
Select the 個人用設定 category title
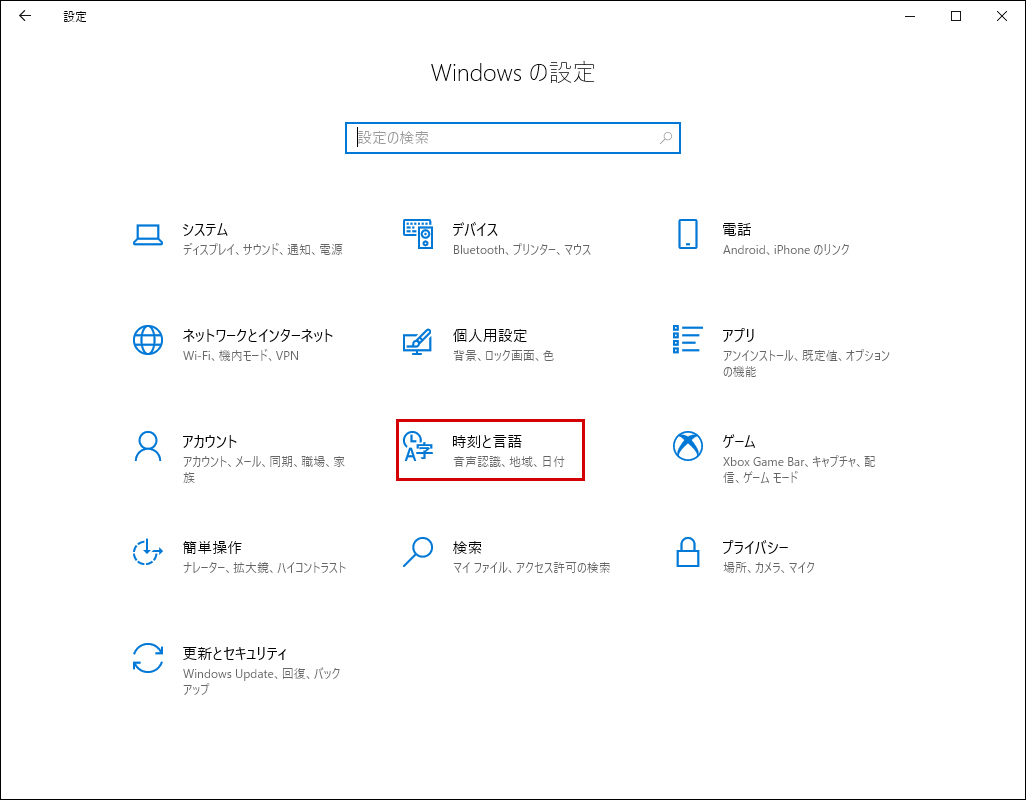click(489, 336)
